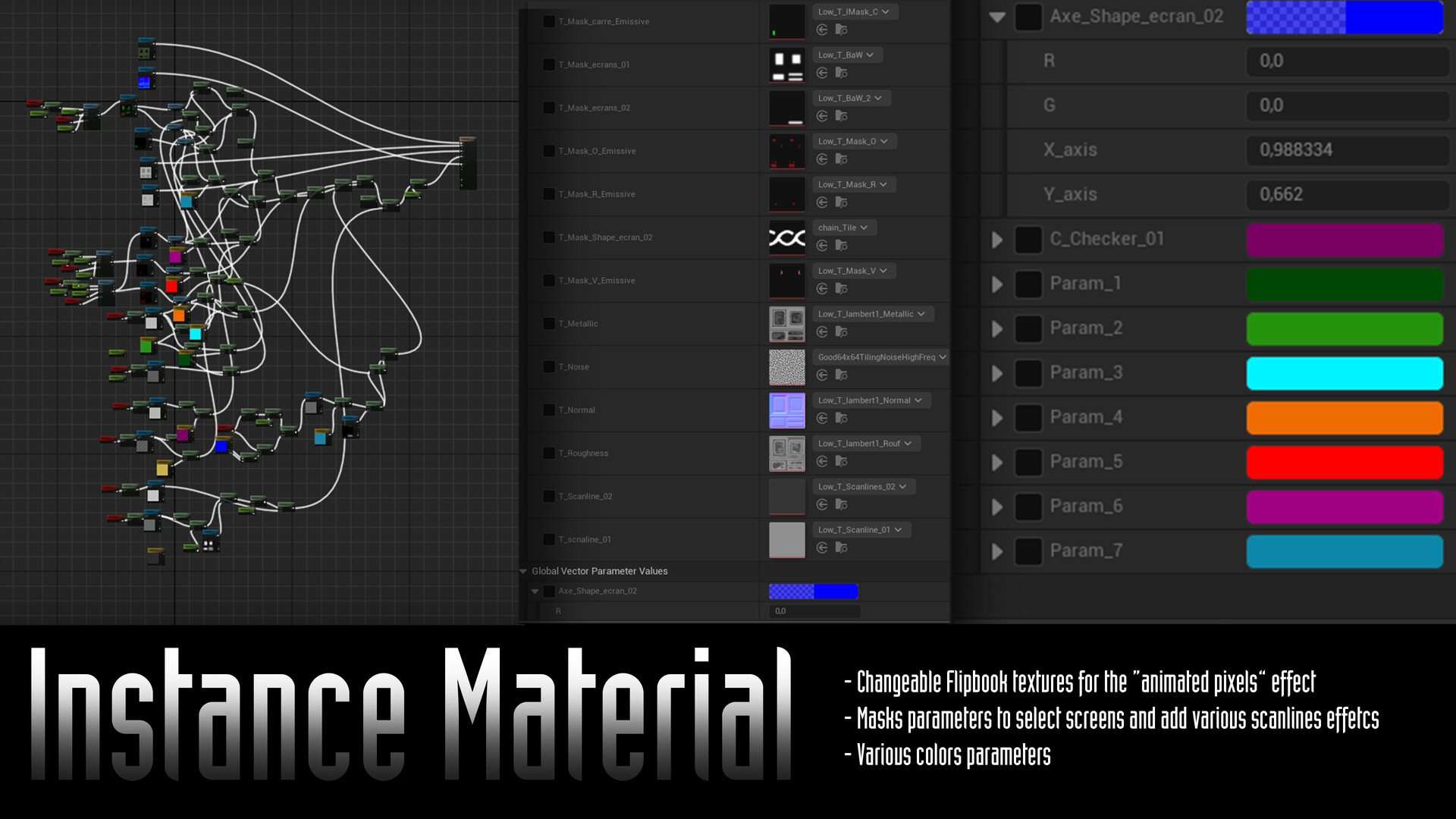Click Use Selected Asset arrow for T_Mask_ecrans_01
Viewport: 1456px width, 819px height.
coord(822,73)
